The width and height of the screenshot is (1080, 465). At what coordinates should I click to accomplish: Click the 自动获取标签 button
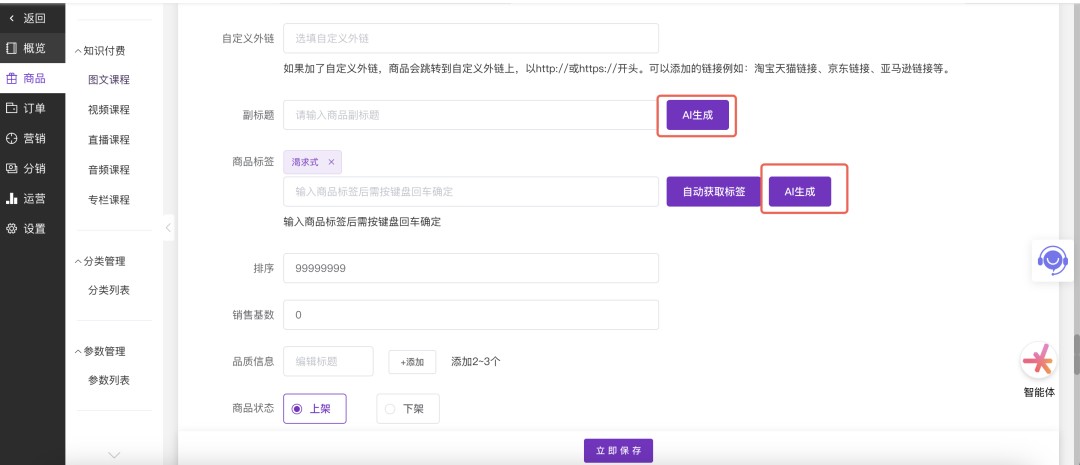click(713, 191)
